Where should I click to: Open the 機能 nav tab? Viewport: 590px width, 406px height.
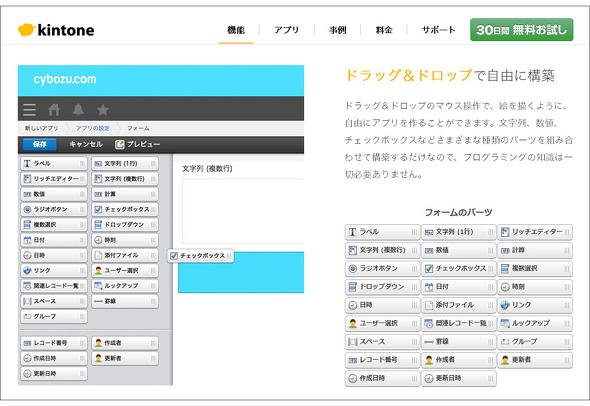236,30
